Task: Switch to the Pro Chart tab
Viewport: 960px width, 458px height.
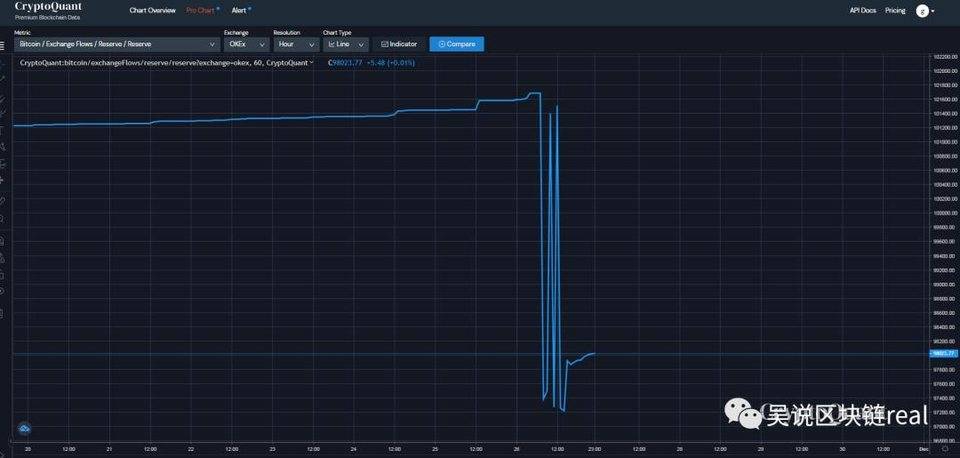Action: pos(200,10)
